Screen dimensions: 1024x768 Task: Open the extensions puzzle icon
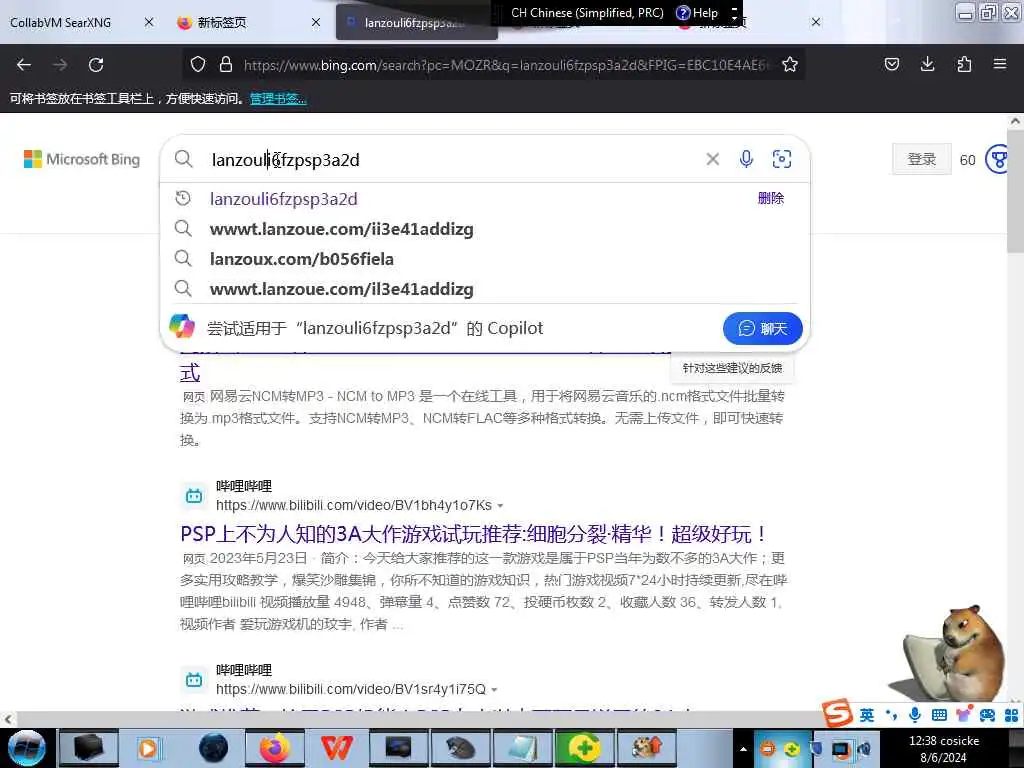pos(964,64)
